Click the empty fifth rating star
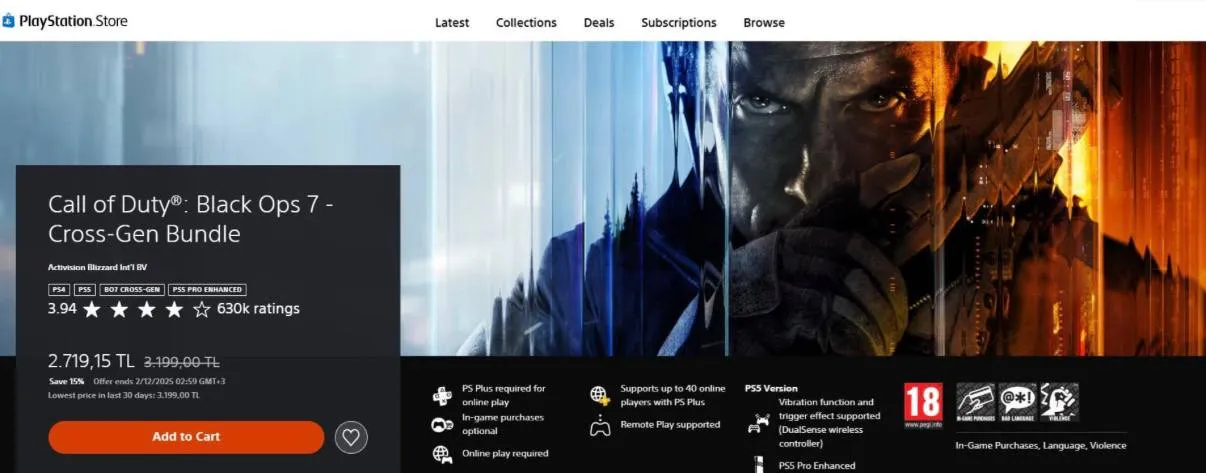The width and height of the screenshot is (1206, 473). point(201,310)
